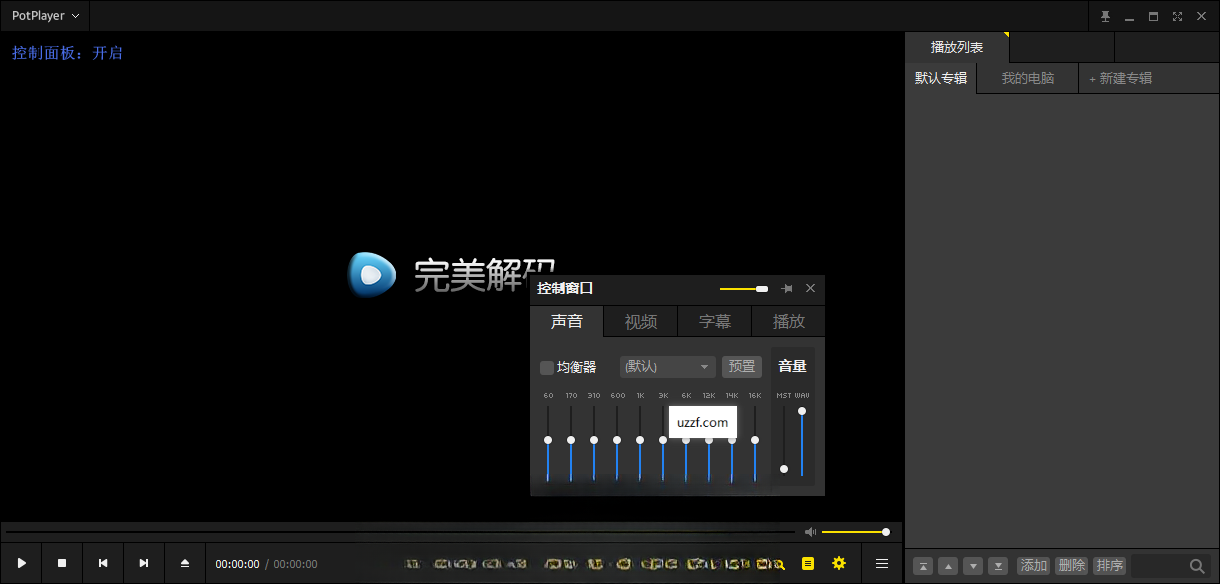Viewport: 1220px width, 584px height.
Task: Switch to the 视频 tab
Action: (641, 321)
